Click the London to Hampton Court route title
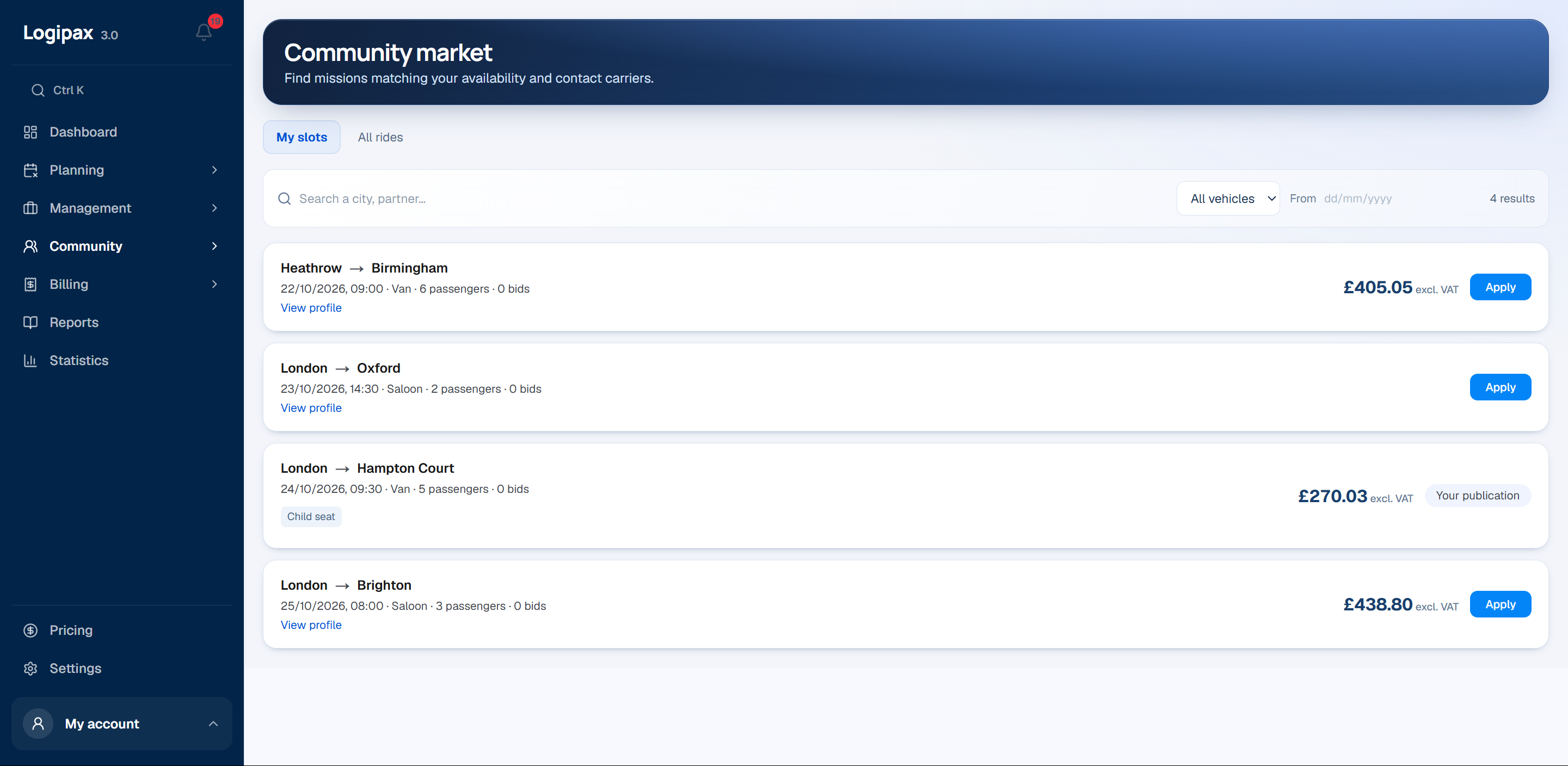This screenshot has height=766, width=1568. coord(367,468)
